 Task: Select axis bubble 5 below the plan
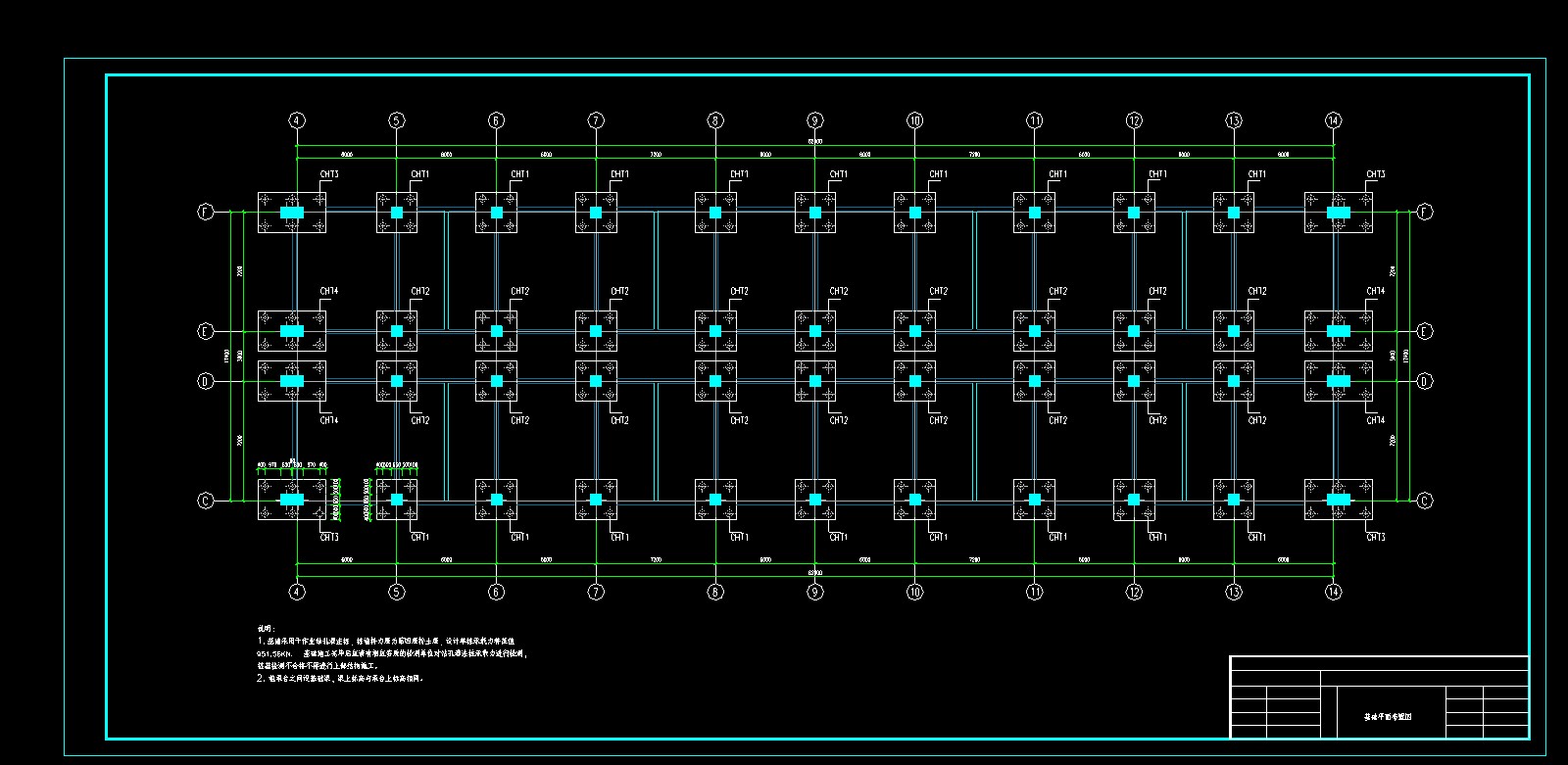pos(396,592)
